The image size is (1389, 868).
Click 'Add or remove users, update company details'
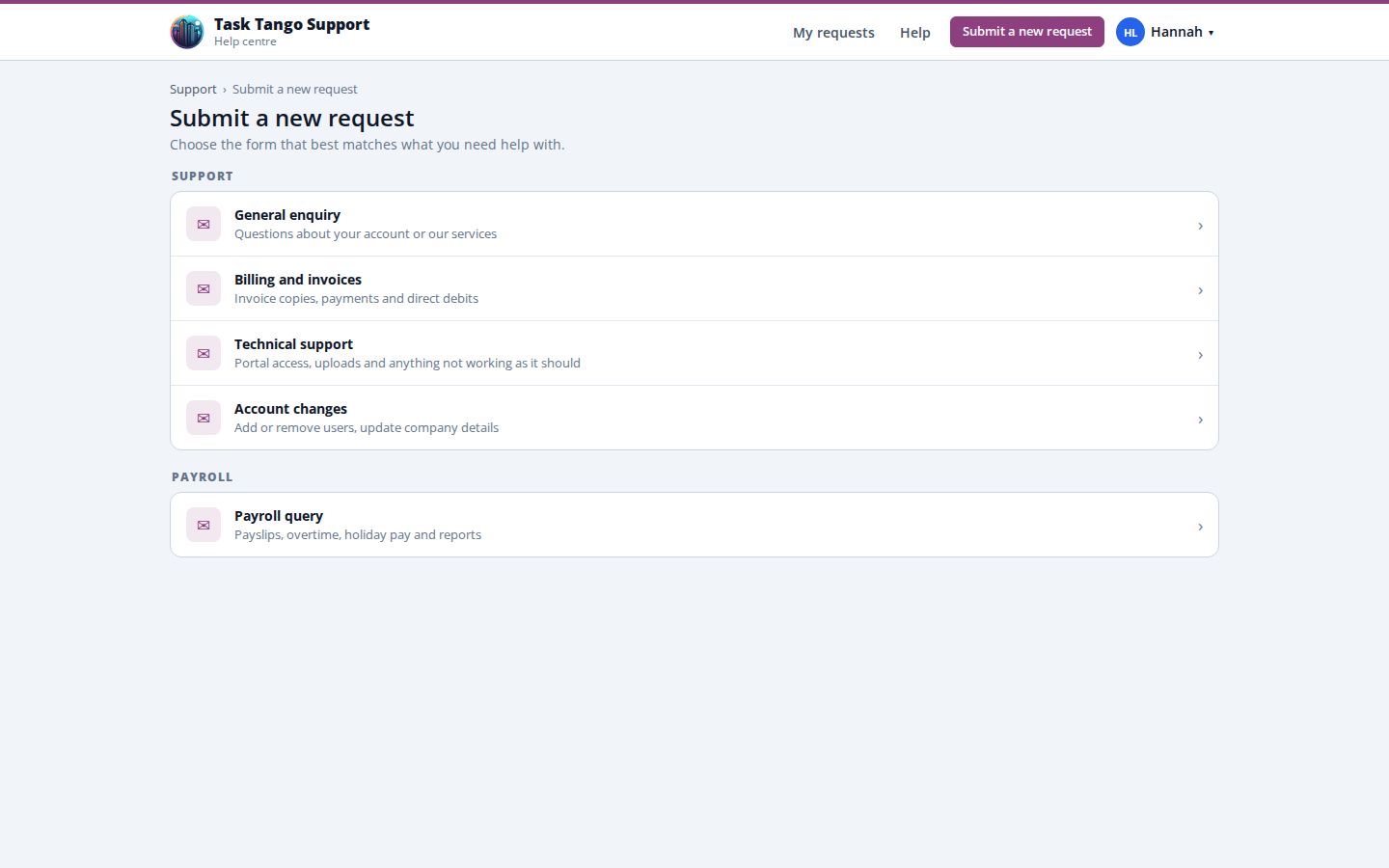click(367, 427)
